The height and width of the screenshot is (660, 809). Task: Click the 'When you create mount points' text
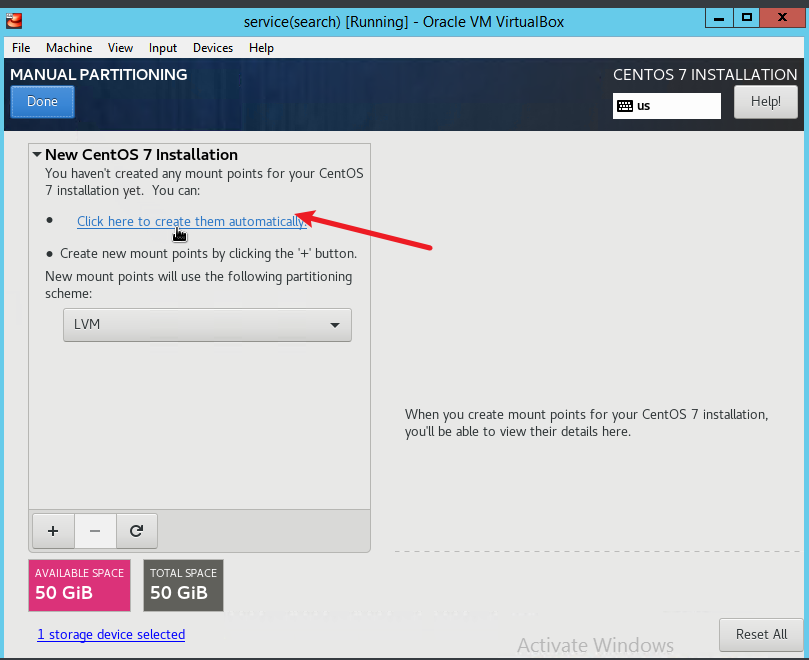click(587, 423)
